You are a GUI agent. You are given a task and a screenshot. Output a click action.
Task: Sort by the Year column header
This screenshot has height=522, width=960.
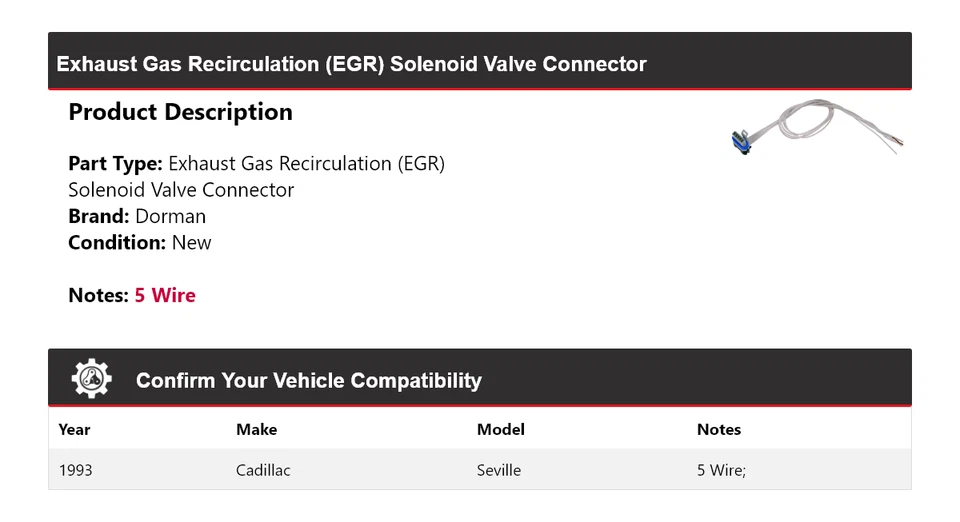point(74,429)
